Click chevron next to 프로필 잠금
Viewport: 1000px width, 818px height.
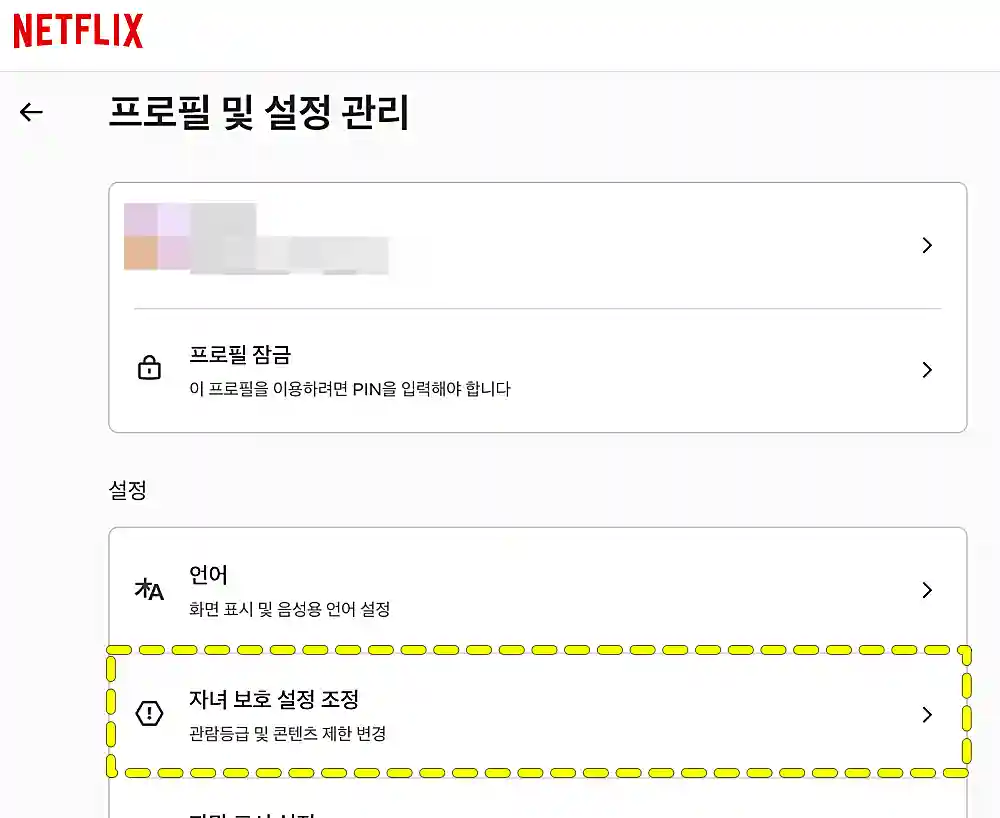pyautogui.click(x=925, y=369)
